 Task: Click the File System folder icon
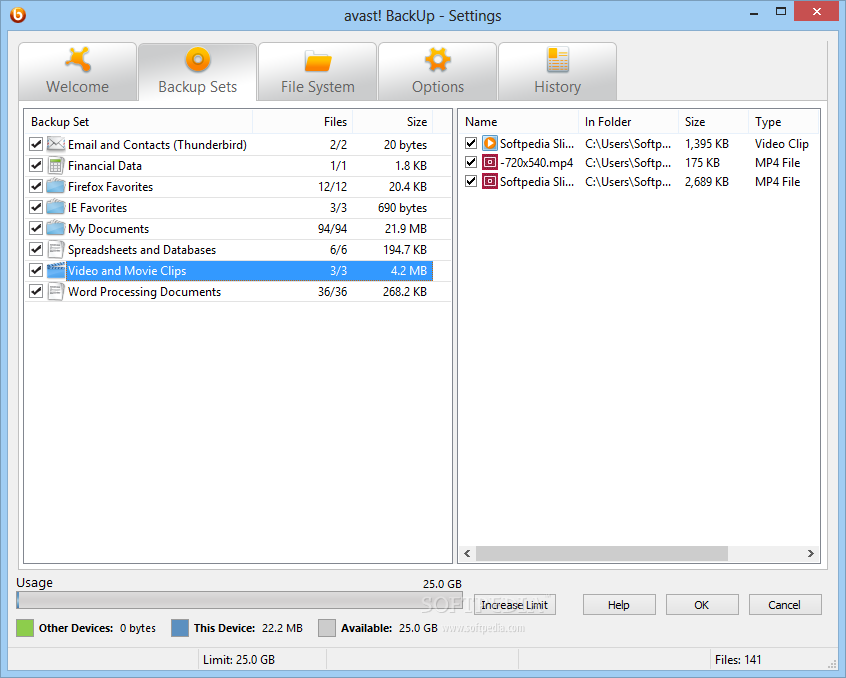(x=318, y=60)
